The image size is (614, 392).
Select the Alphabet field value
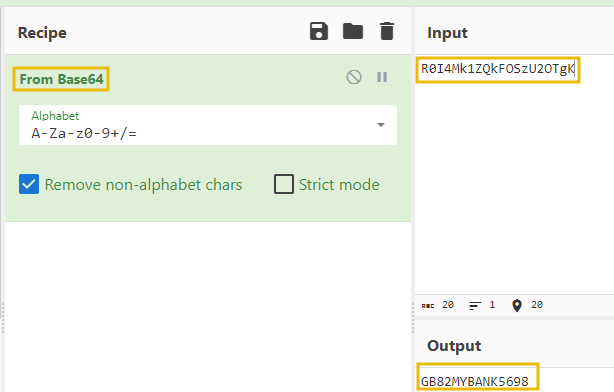pyautogui.click(x=84, y=134)
